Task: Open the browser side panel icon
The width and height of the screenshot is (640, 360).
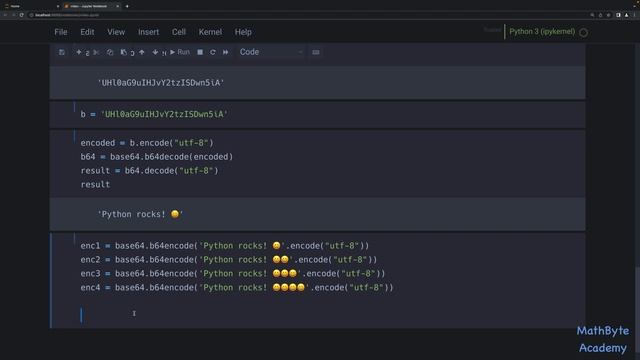Action: (x=618, y=15)
